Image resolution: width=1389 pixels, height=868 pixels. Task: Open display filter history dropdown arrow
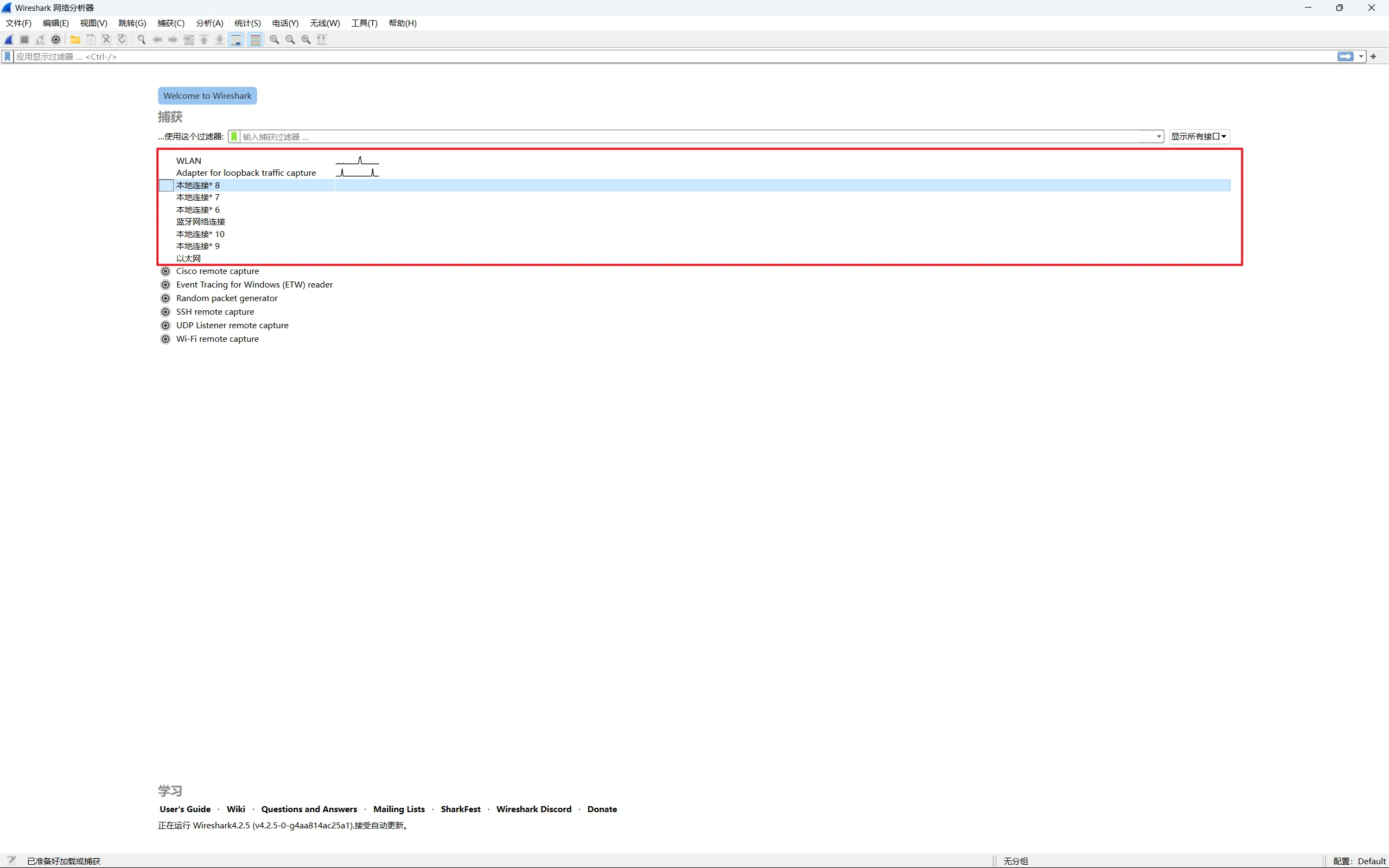pos(1361,56)
